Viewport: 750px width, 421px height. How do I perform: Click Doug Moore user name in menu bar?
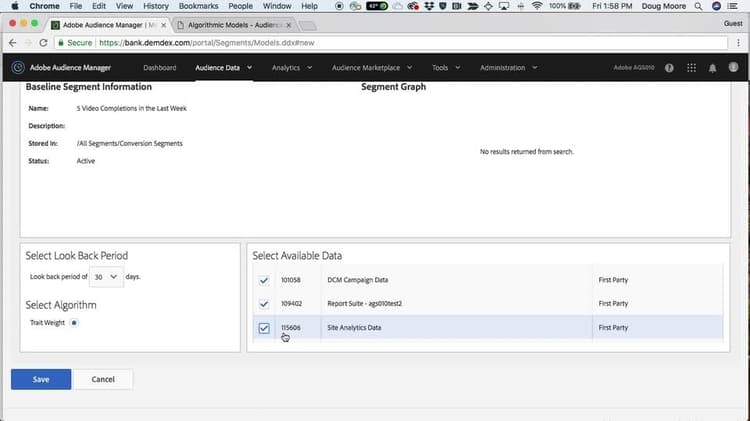[663, 6]
